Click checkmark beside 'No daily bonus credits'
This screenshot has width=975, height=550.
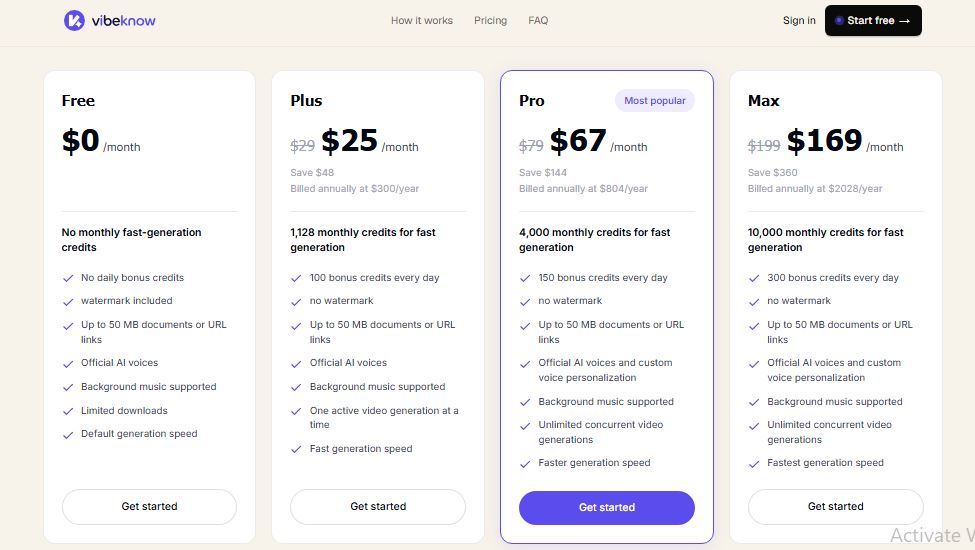(x=68, y=278)
